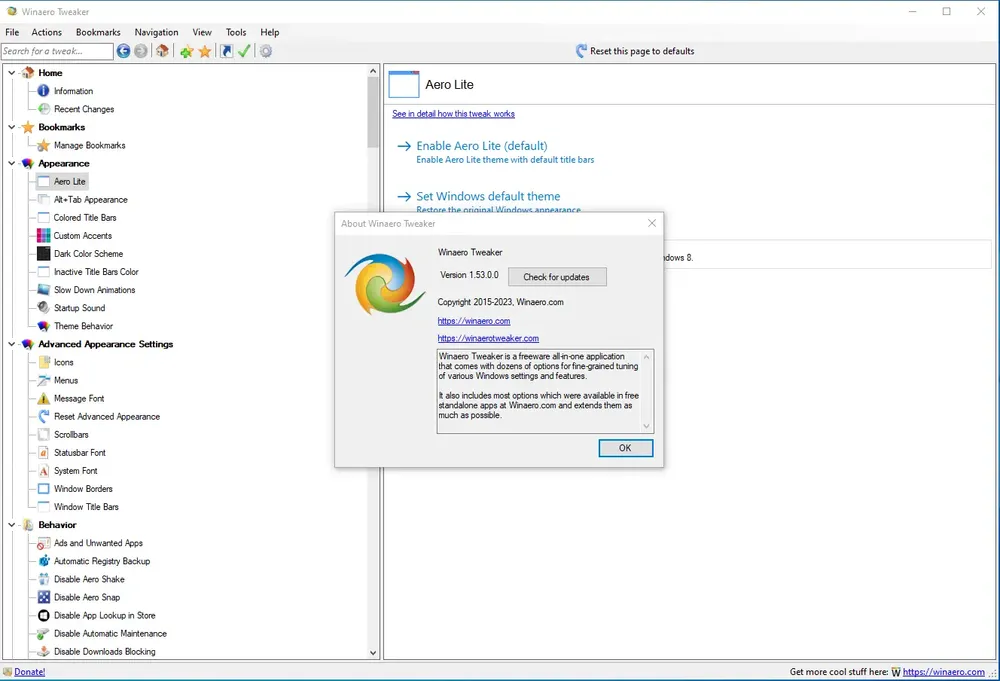Collapse the Behavior tree node
1000x681 pixels.
11,525
